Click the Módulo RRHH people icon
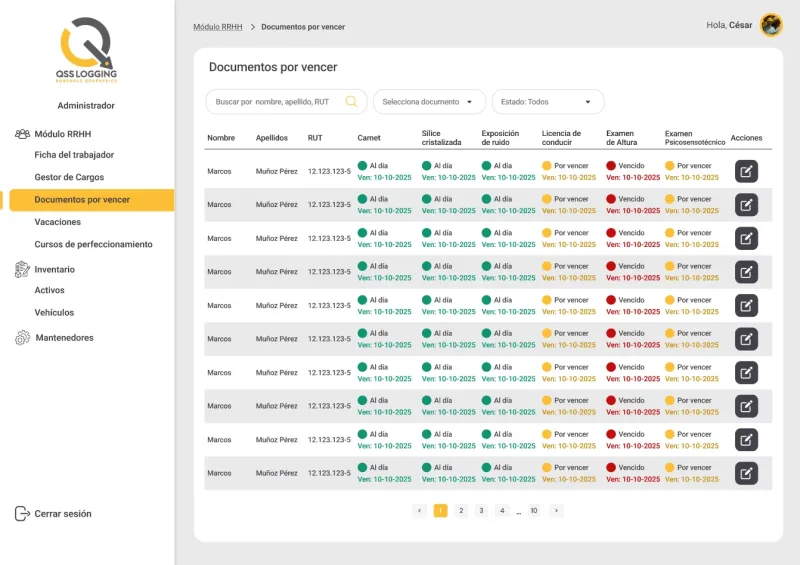Viewport: 800px width, 565px height. [22, 134]
